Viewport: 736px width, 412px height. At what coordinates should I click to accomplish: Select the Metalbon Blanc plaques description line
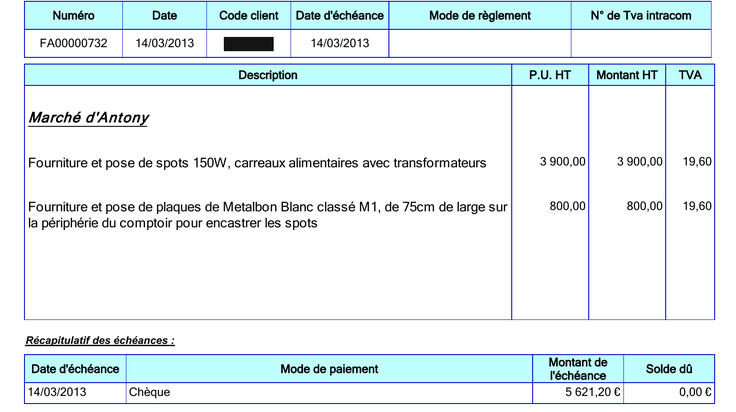click(268, 214)
